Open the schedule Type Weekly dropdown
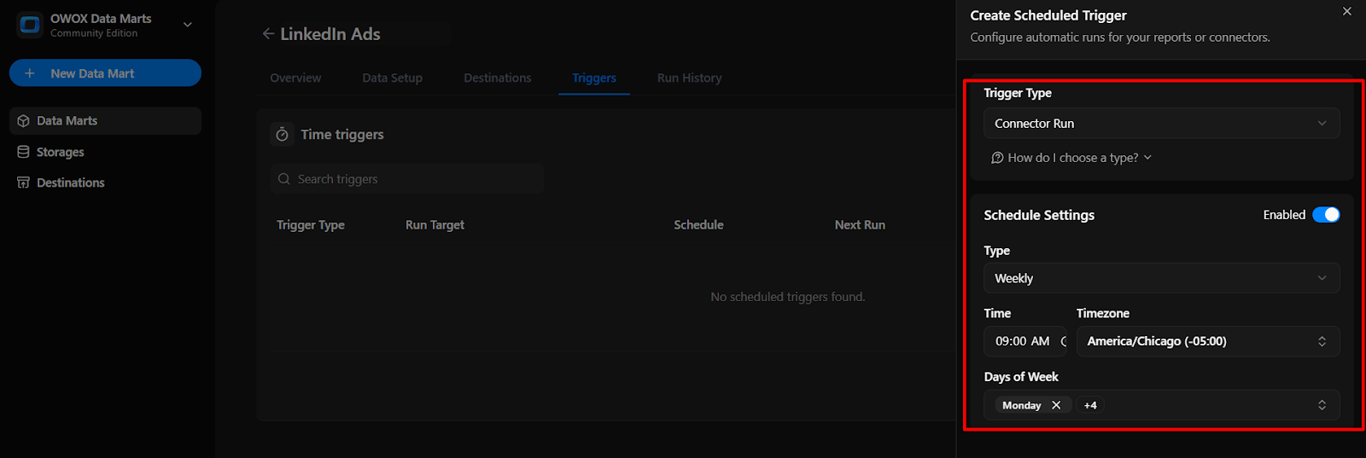The height and width of the screenshot is (458, 1366). tap(1161, 278)
